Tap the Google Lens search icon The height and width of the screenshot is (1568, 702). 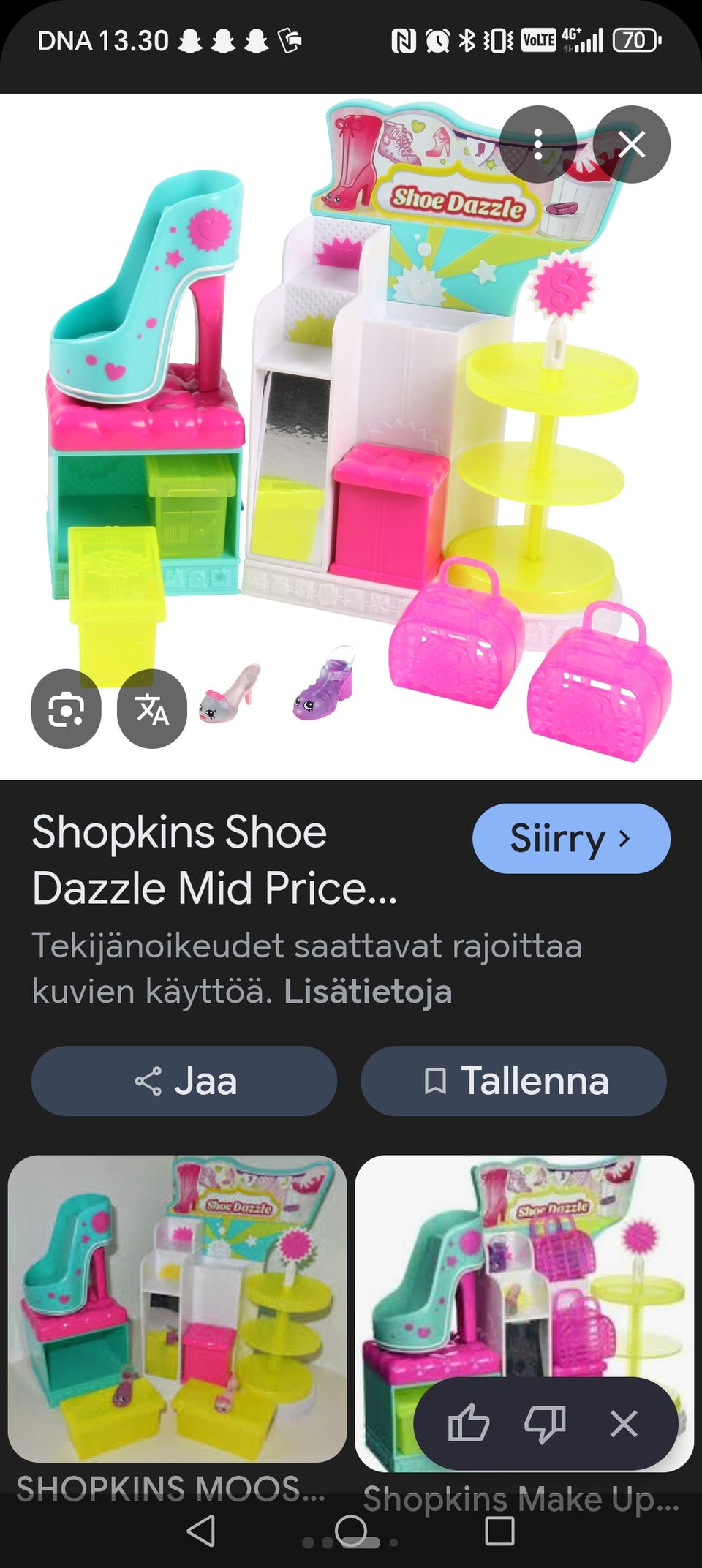[66, 709]
